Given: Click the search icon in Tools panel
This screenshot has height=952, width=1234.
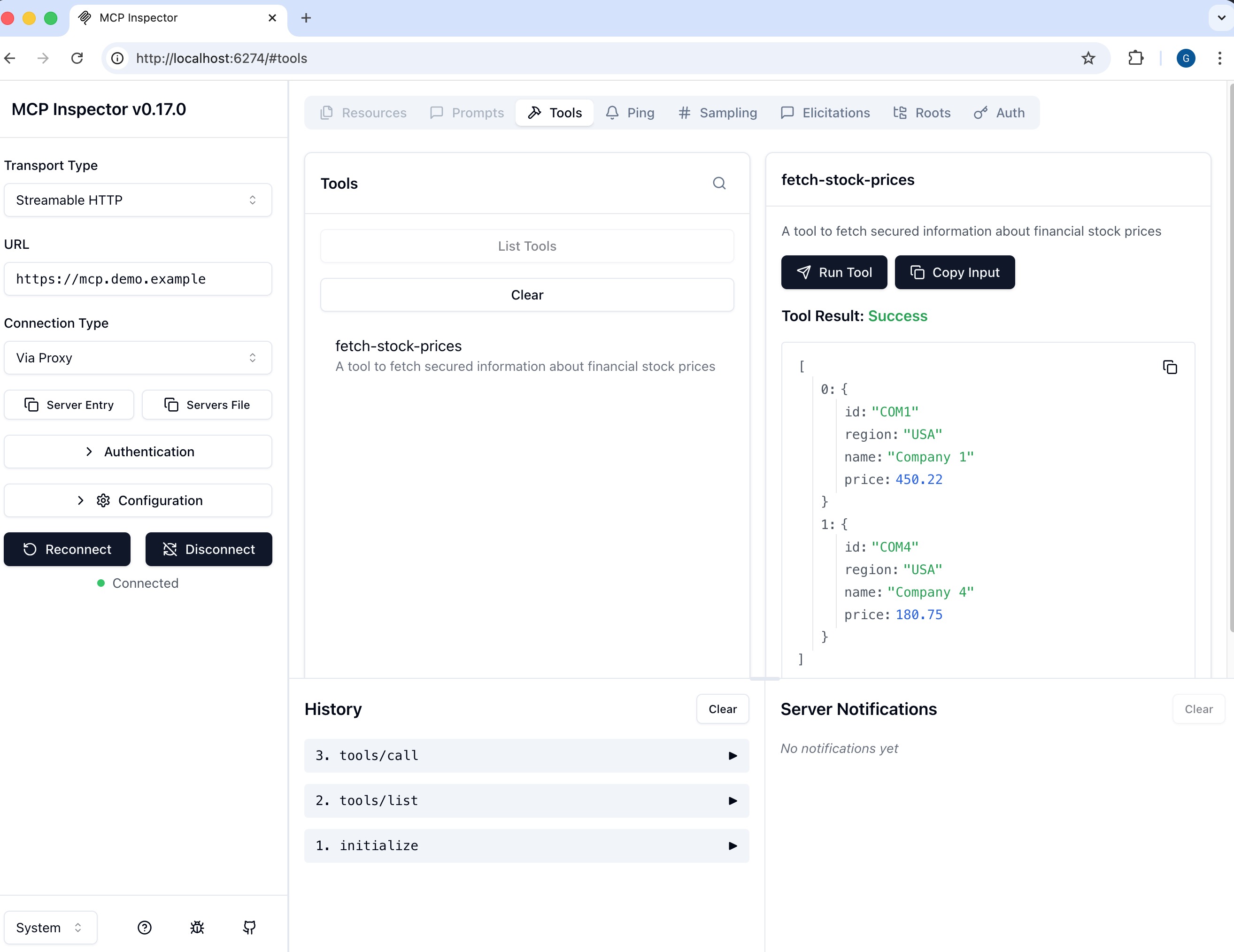Looking at the screenshot, I should coord(719,183).
